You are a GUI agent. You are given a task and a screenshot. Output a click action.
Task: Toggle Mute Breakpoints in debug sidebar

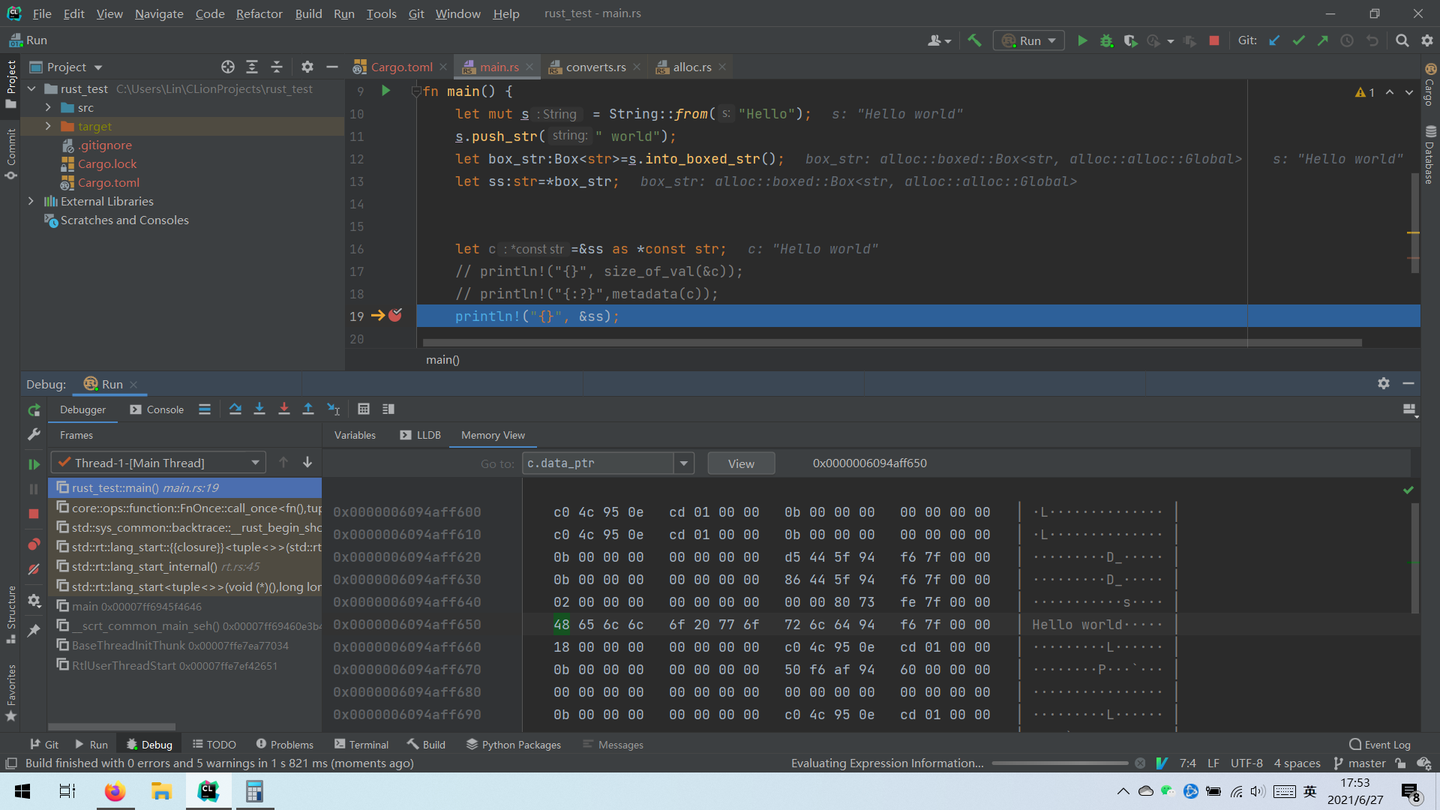click(34, 569)
